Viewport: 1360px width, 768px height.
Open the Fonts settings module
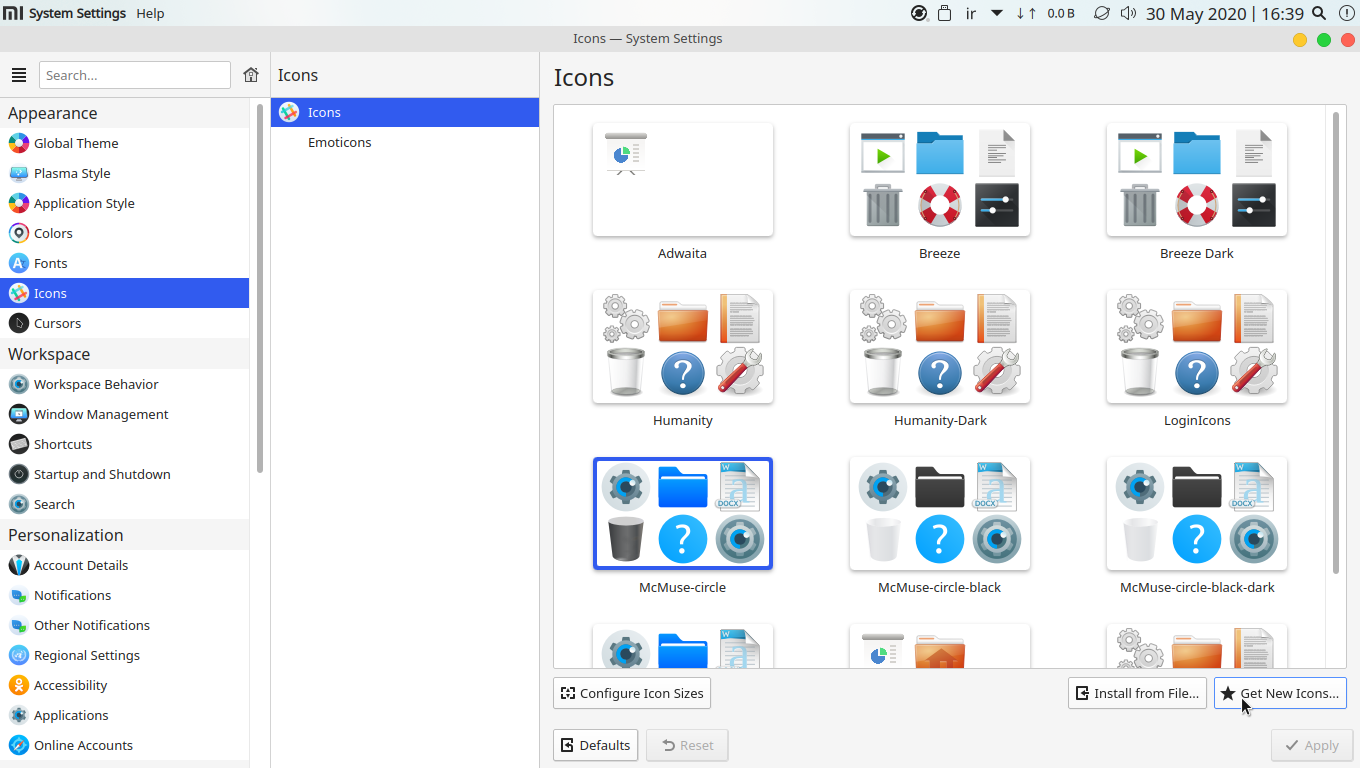50,263
